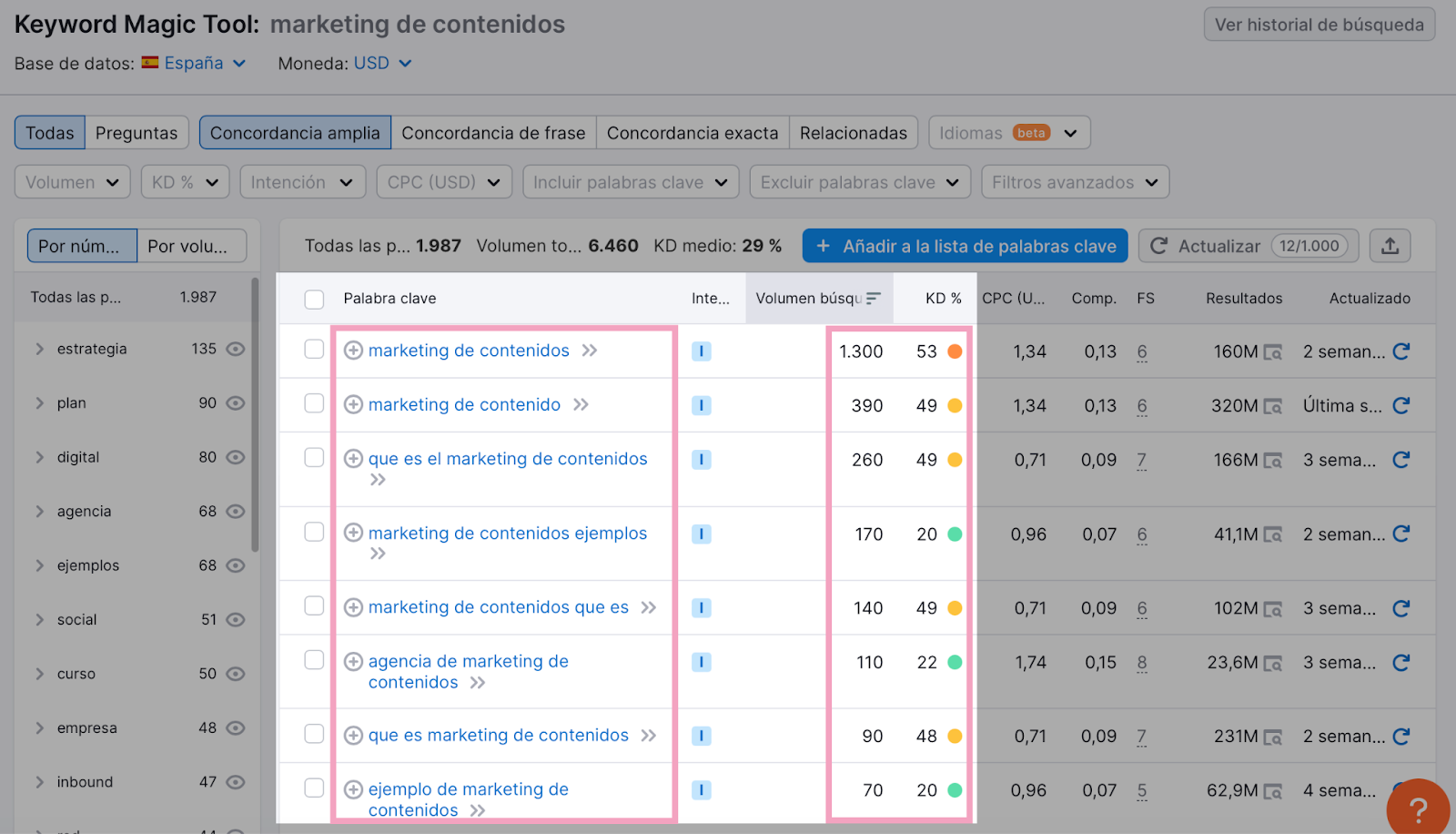The height and width of the screenshot is (834, 1456).
Task: Add 'ejemplo de marketing de contenidos' plus icon
Action: click(x=353, y=789)
